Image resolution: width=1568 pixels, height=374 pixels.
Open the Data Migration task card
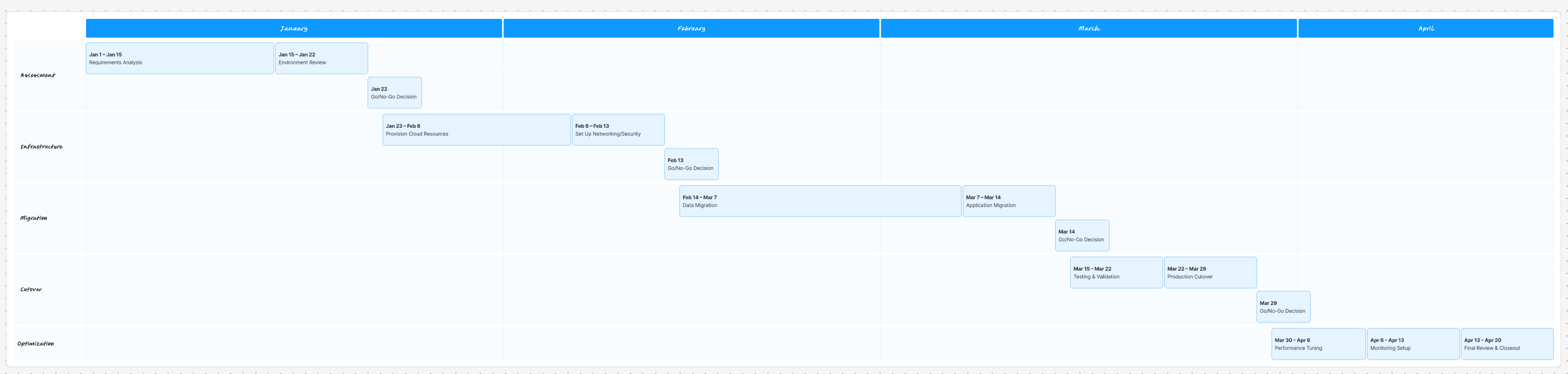[820, 201]
